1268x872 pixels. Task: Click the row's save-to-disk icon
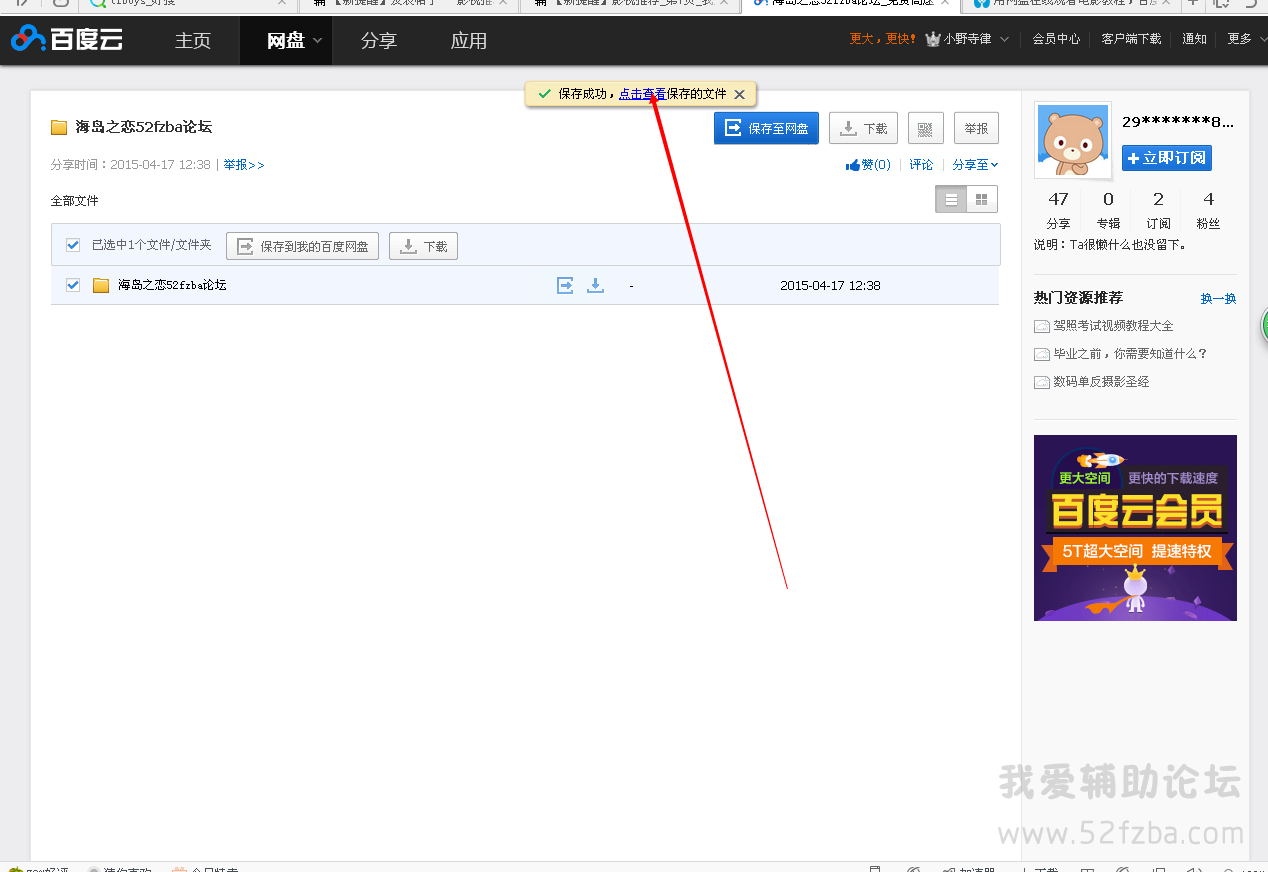565,285
